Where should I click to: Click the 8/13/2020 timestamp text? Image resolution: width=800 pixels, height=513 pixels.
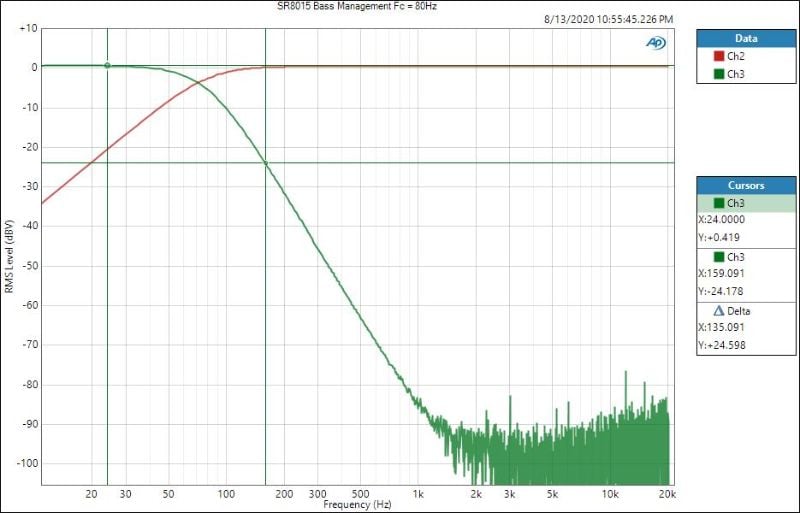(608, 19)
